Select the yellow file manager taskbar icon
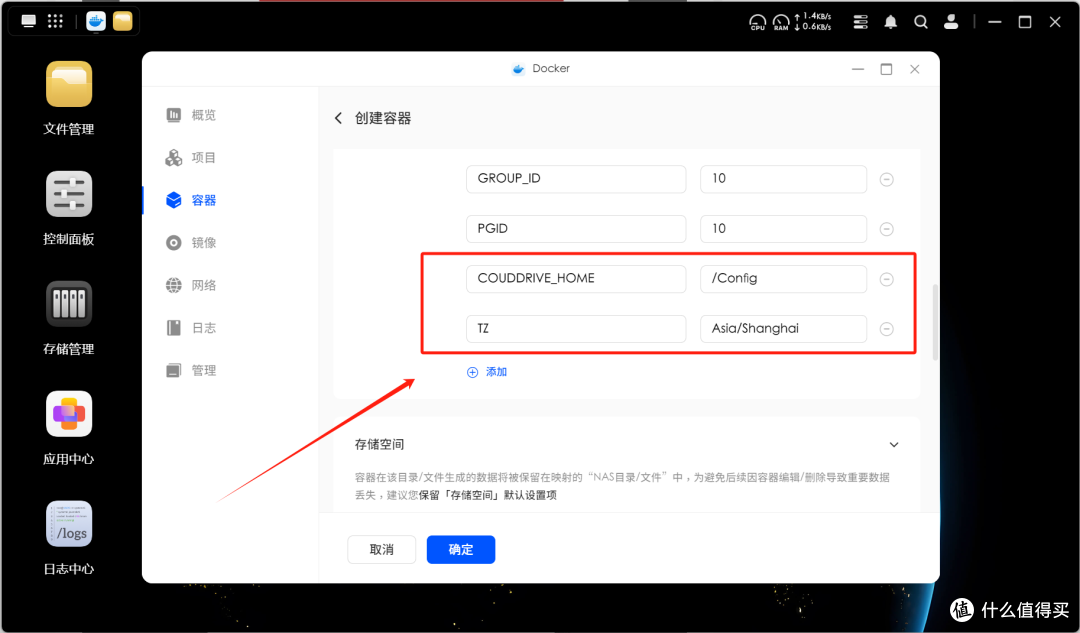The image size is (1080, 633). 123,21
